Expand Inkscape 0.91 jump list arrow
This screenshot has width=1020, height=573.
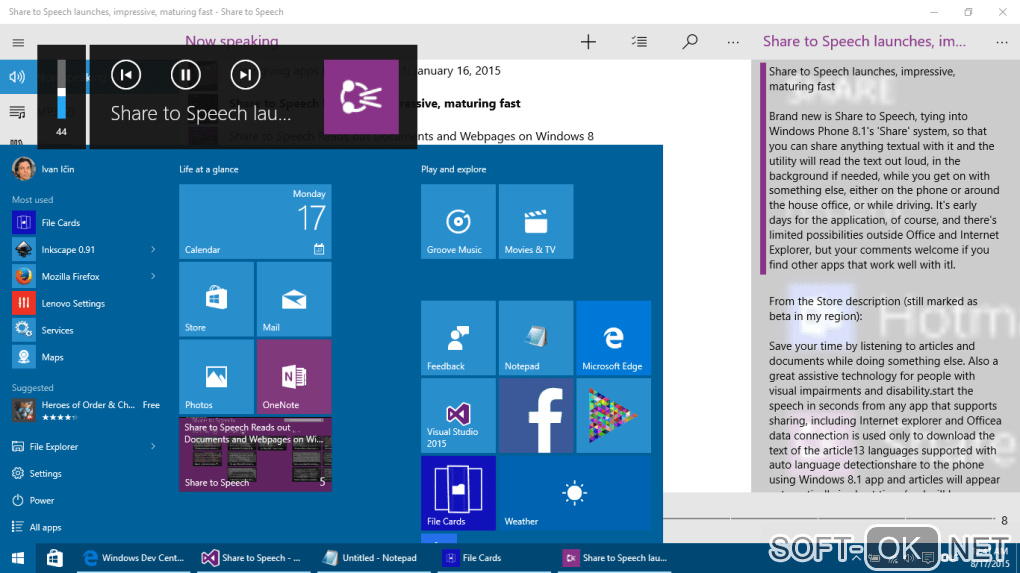point(154,250)
